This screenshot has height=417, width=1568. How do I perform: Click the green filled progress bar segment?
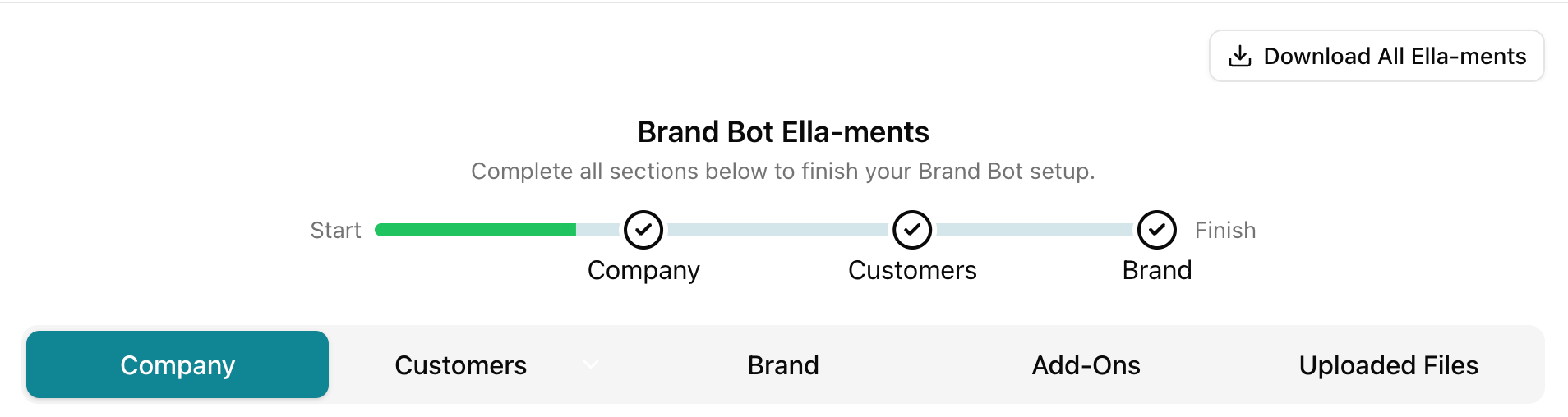coord(475,230)
